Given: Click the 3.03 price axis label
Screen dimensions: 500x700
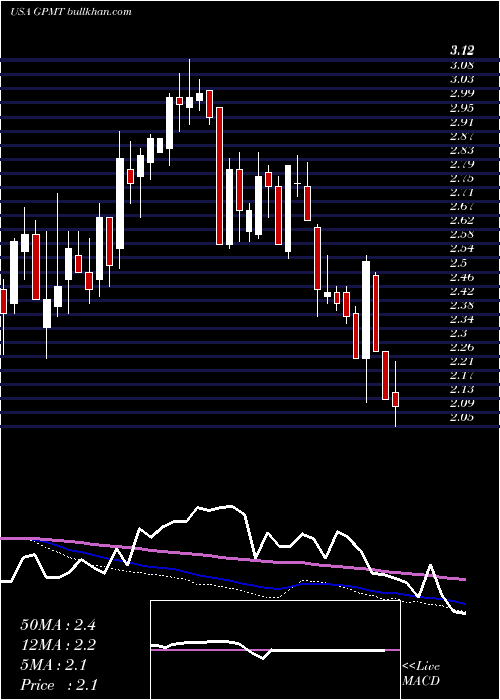Looking at the screenshot, I should click(x=462, y=79).
